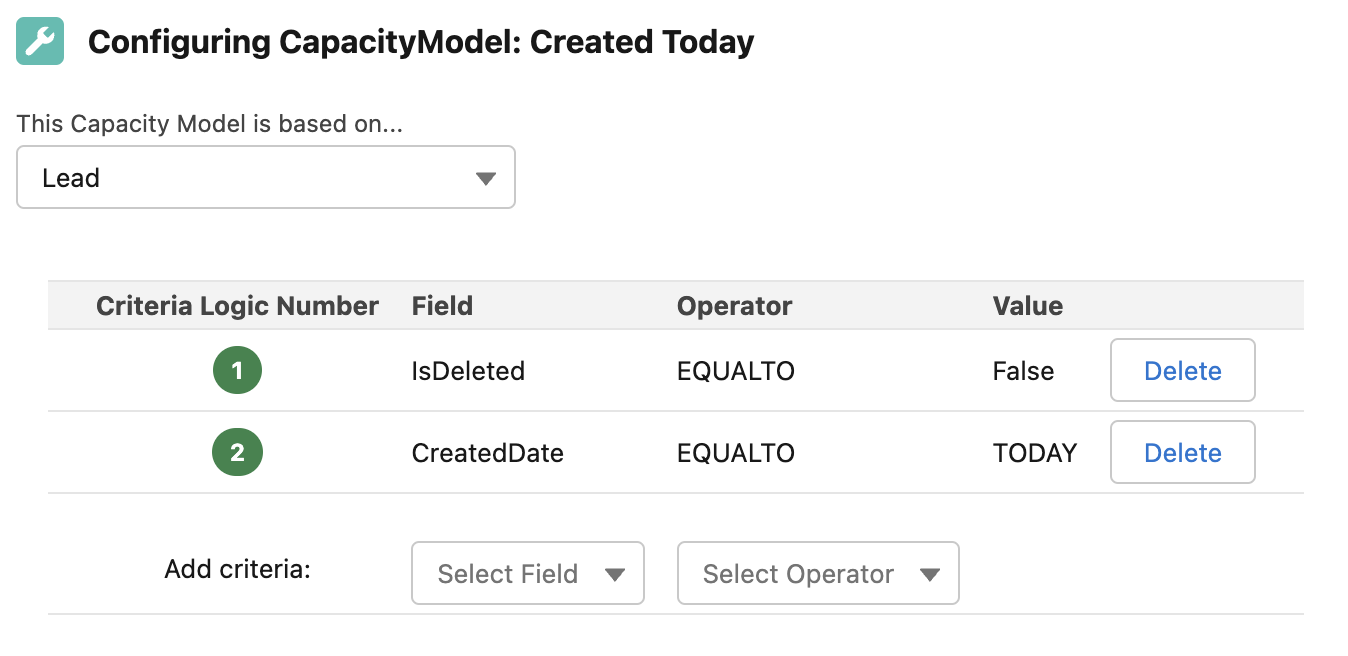Click the Value column header
The width and height of the screenshot is (1348, 656).
point(1028,306)
